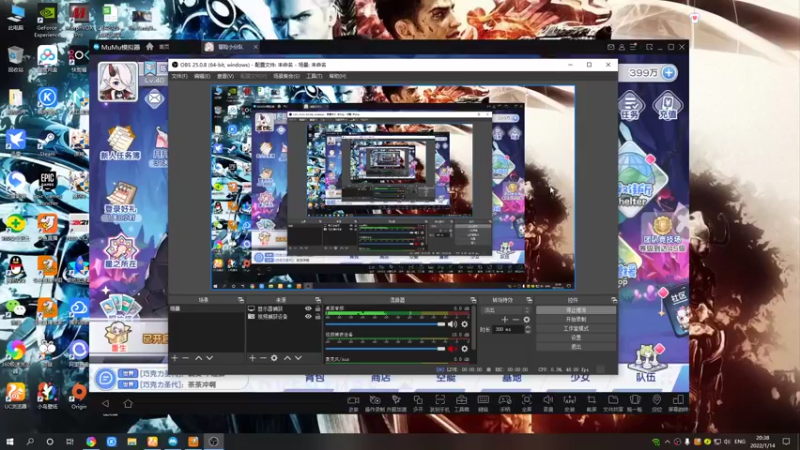Open MuMu gamepad tool
Image resolution: width=800 pixels, height=450 pixels.
(x=505, y=403)
